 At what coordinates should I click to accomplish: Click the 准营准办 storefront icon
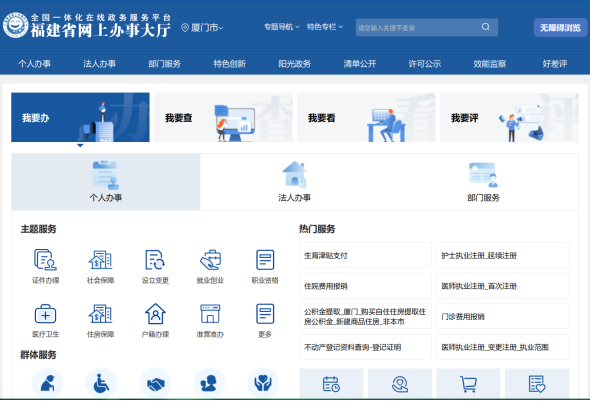210,314
